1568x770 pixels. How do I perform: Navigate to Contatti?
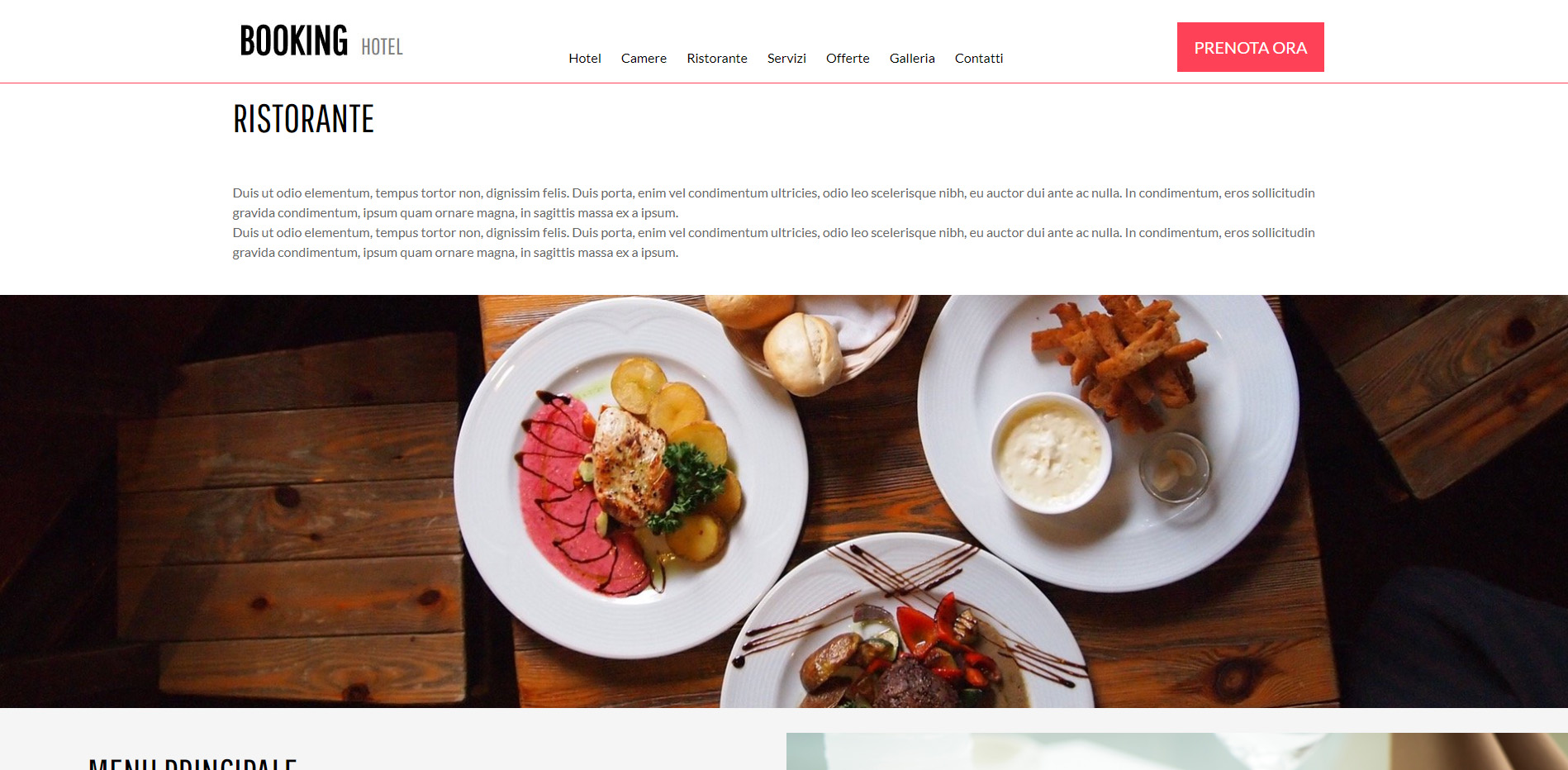[979, 58]
